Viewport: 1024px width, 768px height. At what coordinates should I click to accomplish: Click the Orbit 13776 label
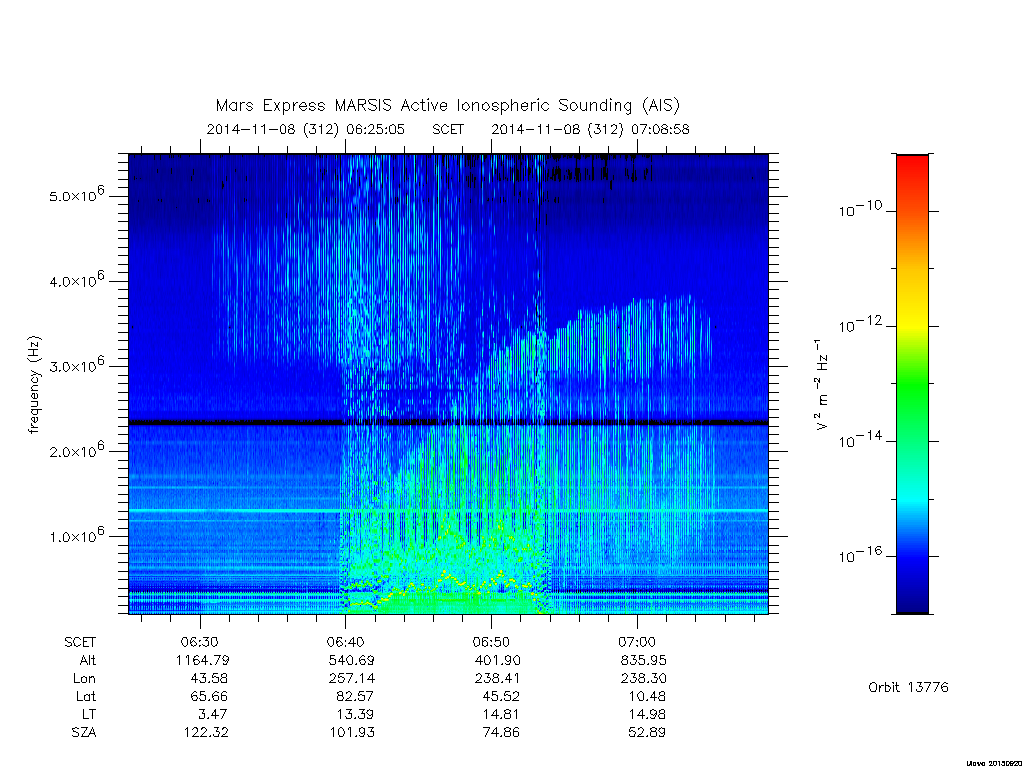(908, 687)
